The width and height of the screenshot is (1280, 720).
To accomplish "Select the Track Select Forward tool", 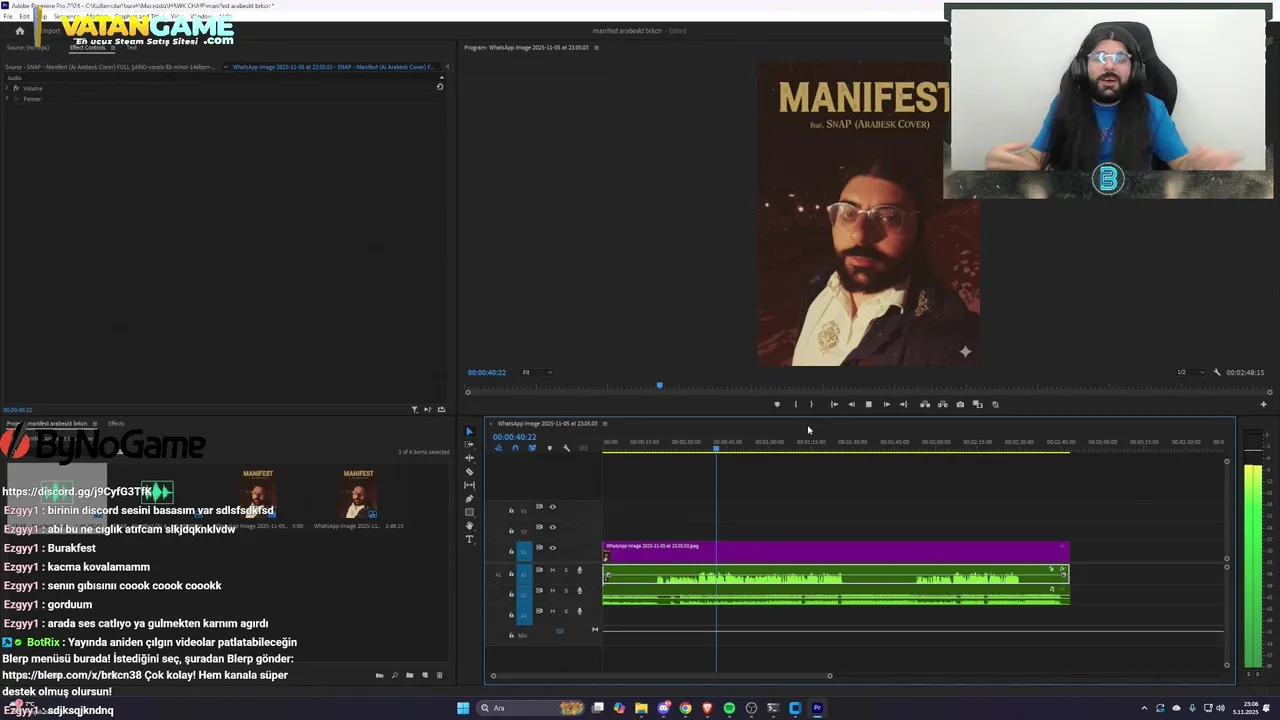I will pyautogui.click(x=469, y=445).
